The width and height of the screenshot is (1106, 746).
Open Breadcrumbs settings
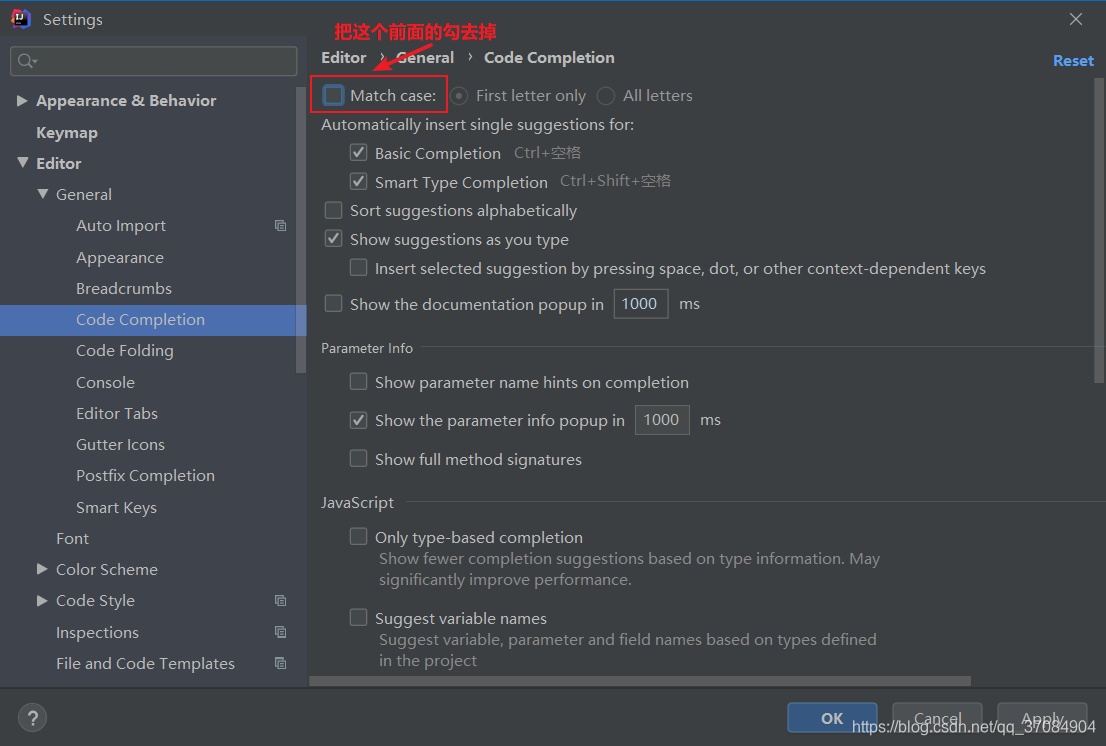click(124, 288)
